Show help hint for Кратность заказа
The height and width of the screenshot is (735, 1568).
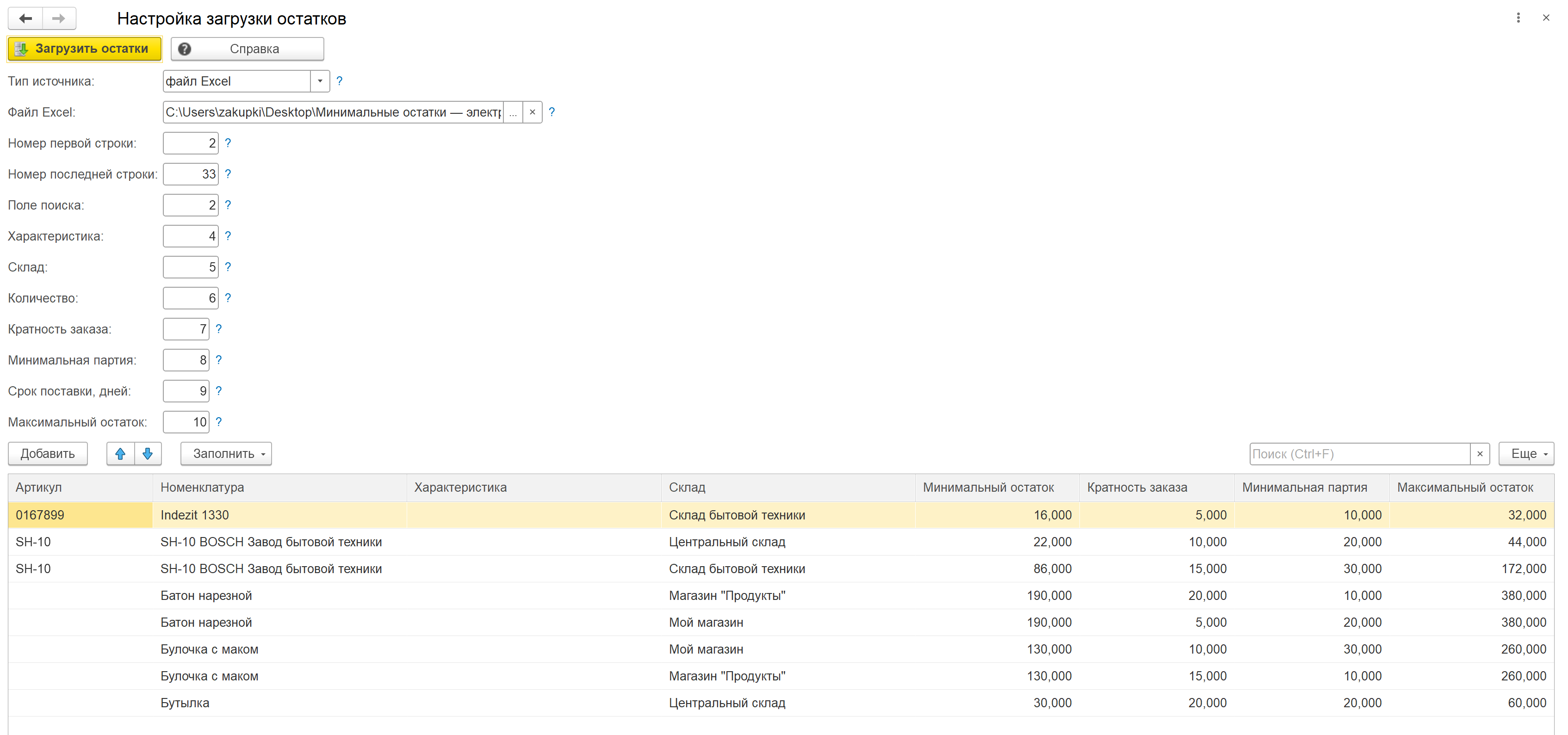click(x=218, y=328)
